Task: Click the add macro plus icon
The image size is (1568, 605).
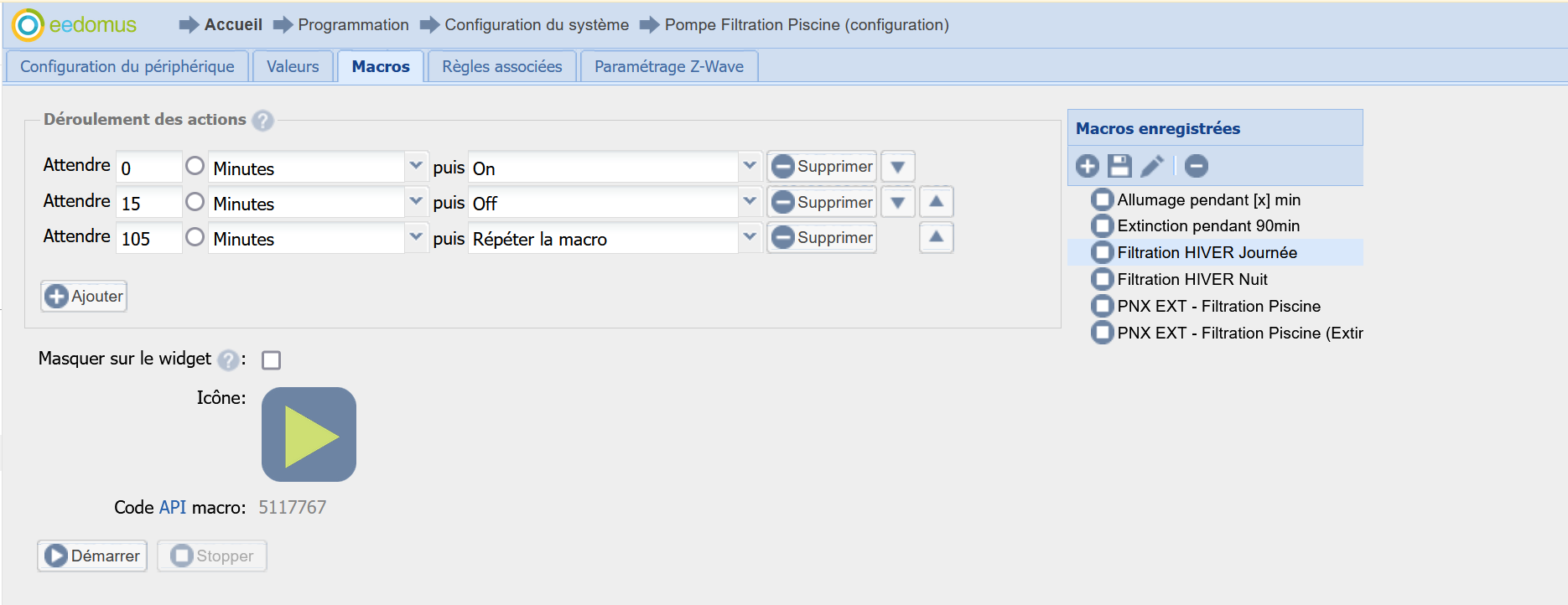Action: pos(1088,166)
